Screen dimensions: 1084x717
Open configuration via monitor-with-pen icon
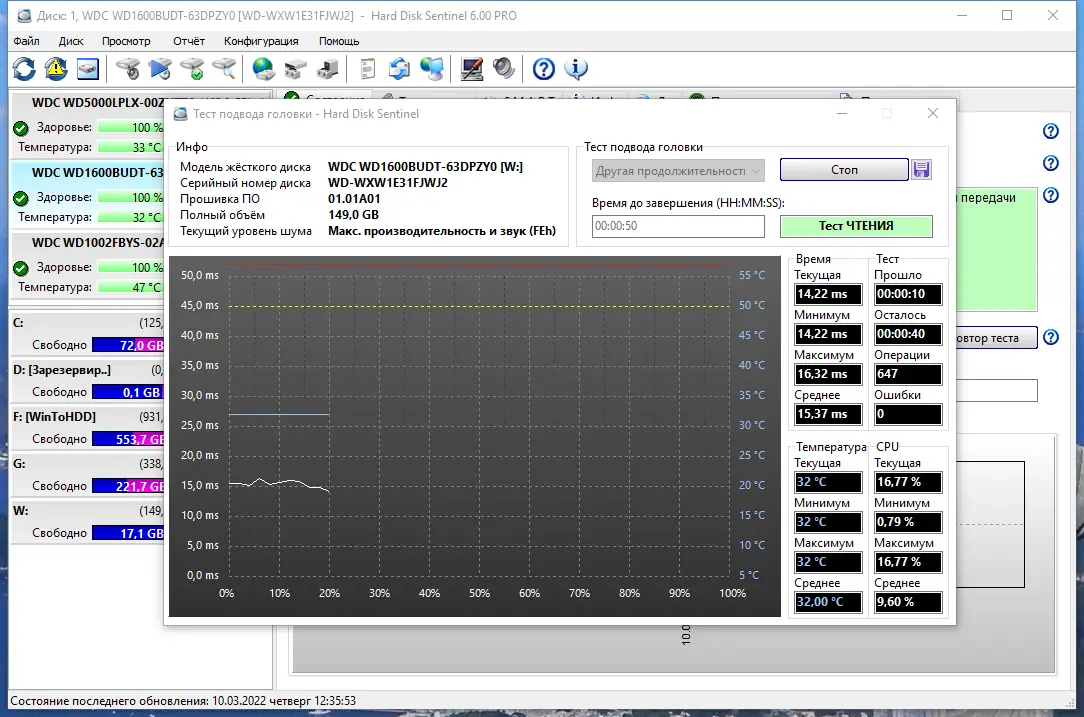471,69
